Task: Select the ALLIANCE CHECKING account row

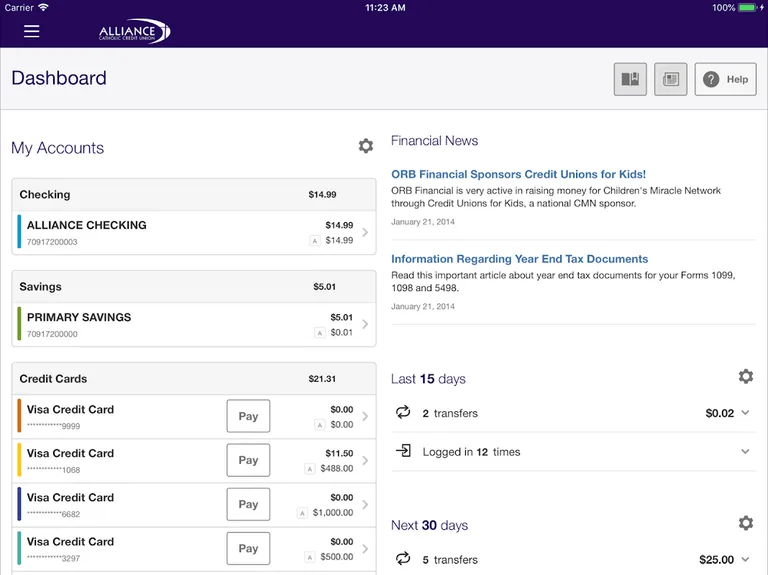Action: pyautogui.click(x=194, y=233)
